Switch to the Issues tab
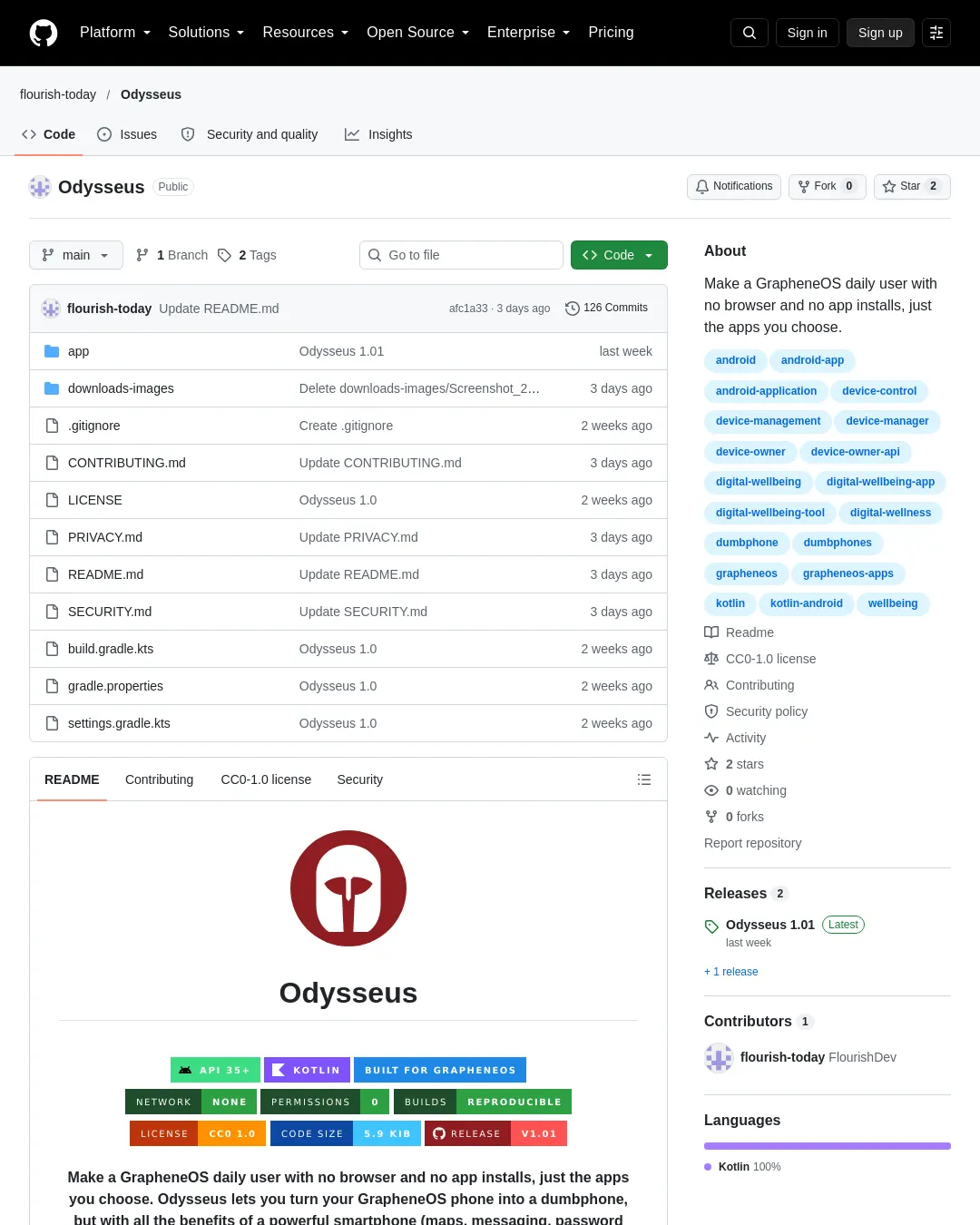The image size is (980, 1225). point(127,134)
